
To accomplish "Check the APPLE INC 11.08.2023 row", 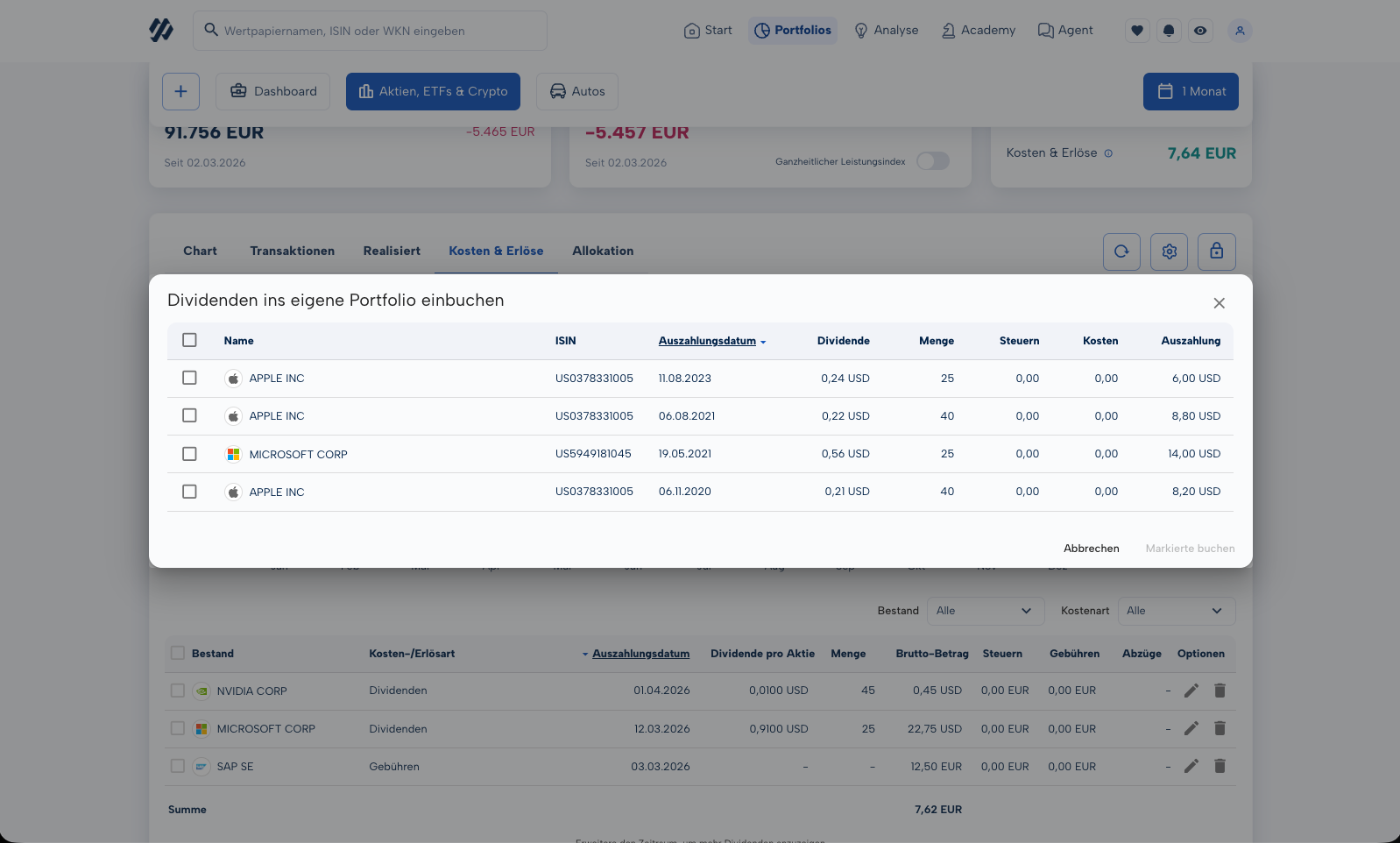I will click(x=189, y=378).
